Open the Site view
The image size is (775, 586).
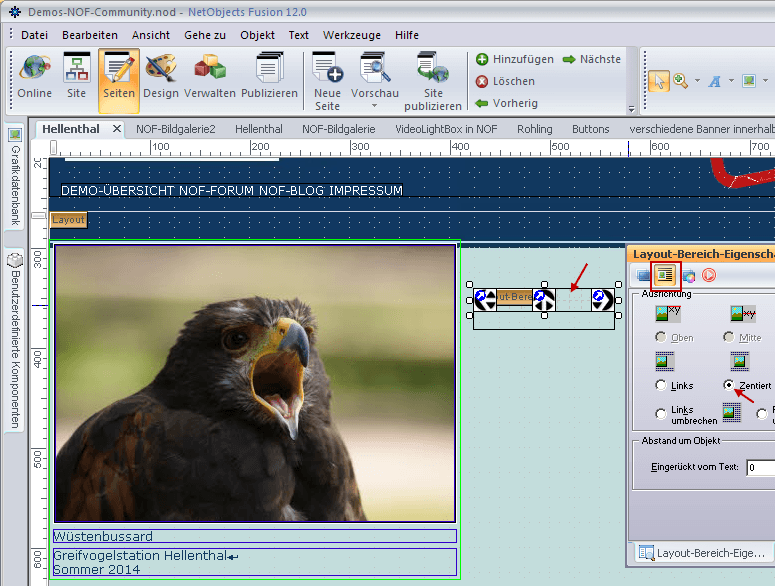(77, 76)
